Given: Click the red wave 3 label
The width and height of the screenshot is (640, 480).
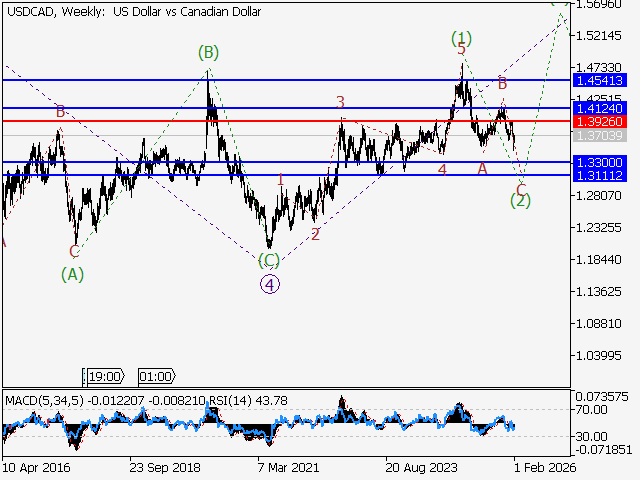Looking at the screenshot, I should tap(341, 102).
